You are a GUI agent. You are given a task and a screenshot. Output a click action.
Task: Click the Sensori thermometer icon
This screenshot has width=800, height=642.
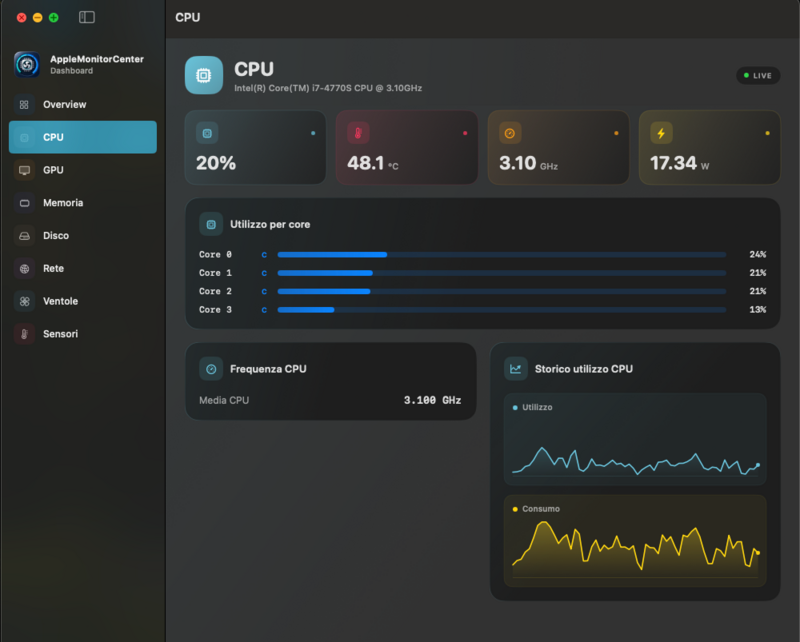[x=24, y=334]
